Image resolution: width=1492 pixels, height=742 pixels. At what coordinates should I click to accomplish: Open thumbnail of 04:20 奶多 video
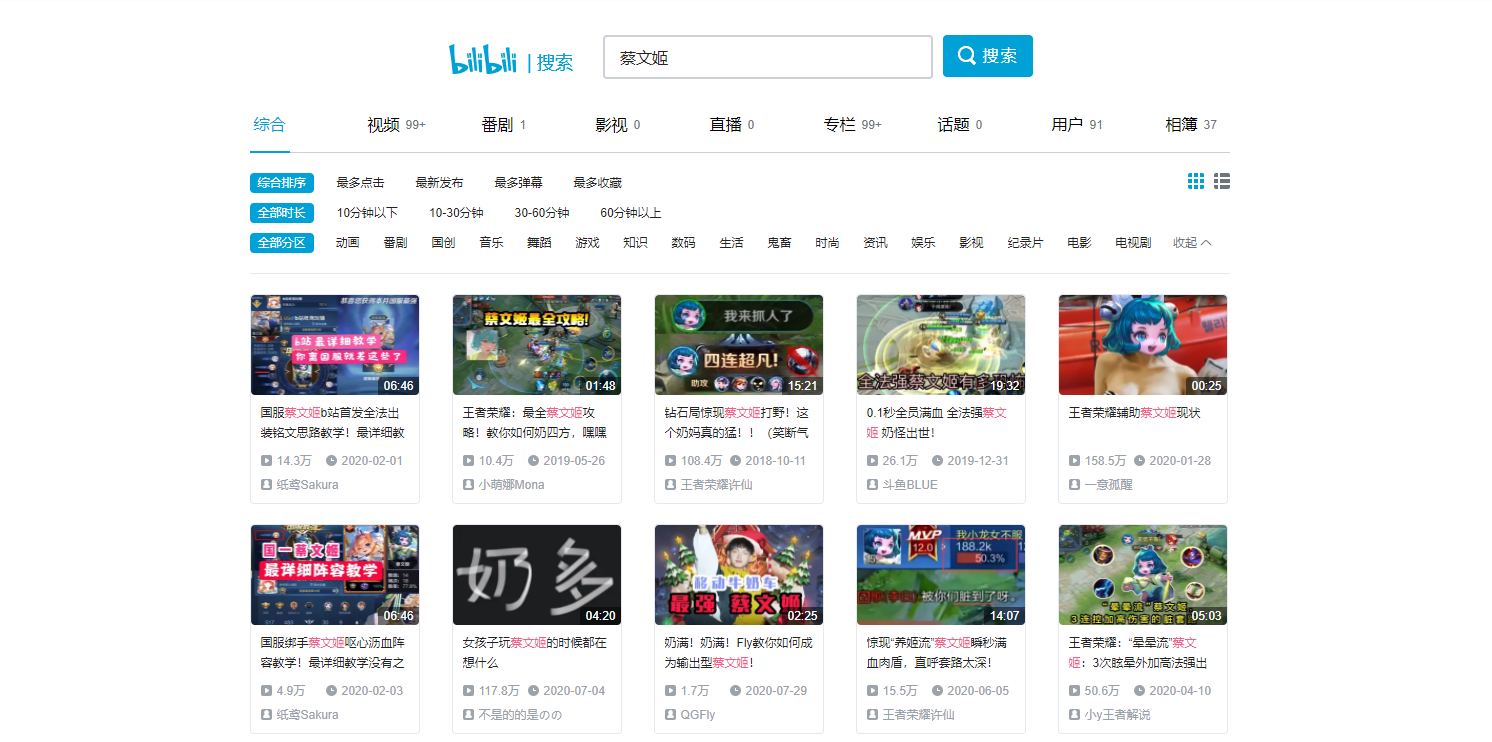coord(537,575)
